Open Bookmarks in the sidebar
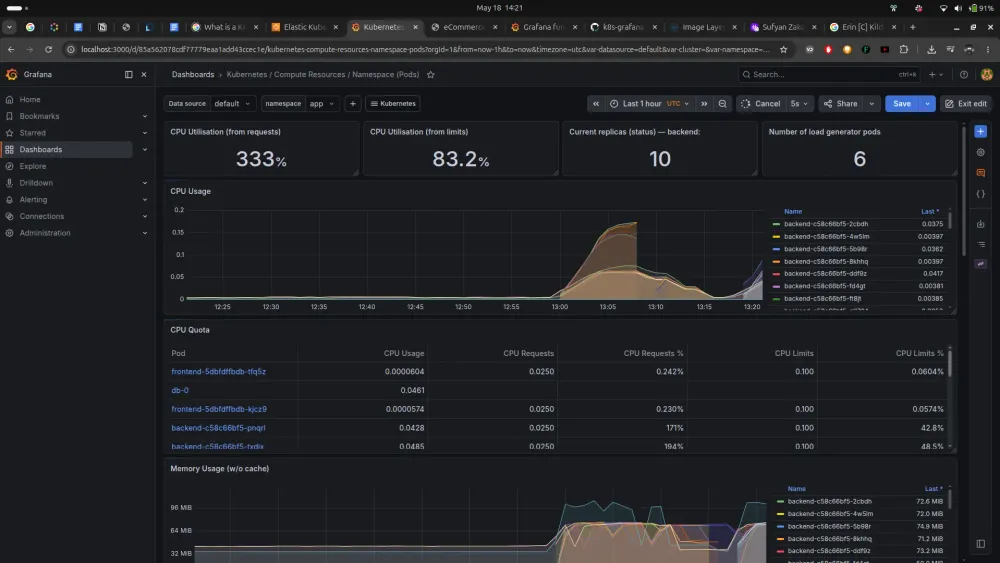Screen dimensions: 1000x563 click(39, 116)
